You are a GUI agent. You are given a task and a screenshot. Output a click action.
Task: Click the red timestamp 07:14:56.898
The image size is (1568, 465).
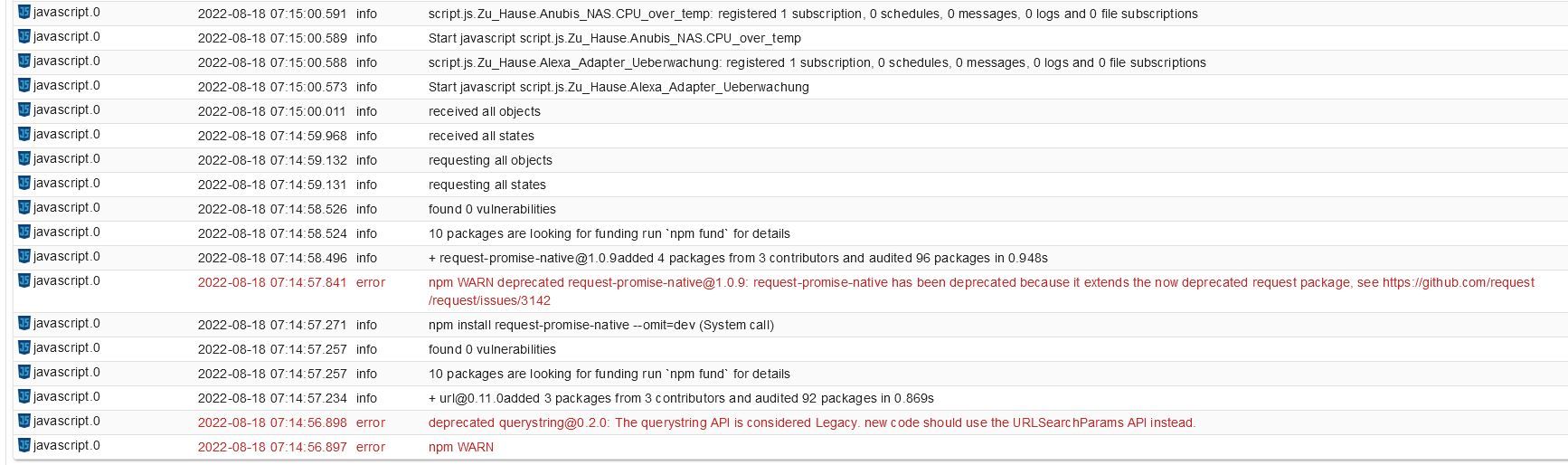pyautogui.click(x=272, y=422)
